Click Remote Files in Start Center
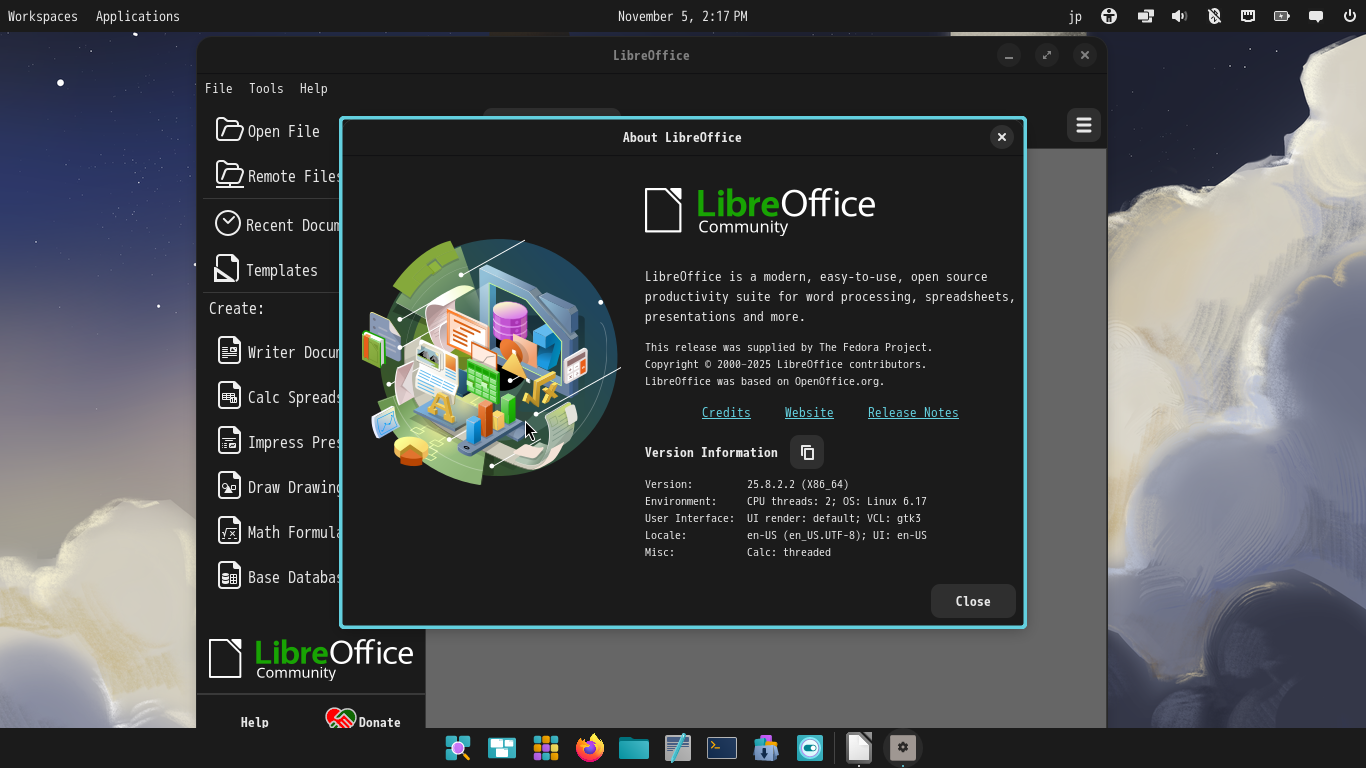 click(x=272, y=176)
